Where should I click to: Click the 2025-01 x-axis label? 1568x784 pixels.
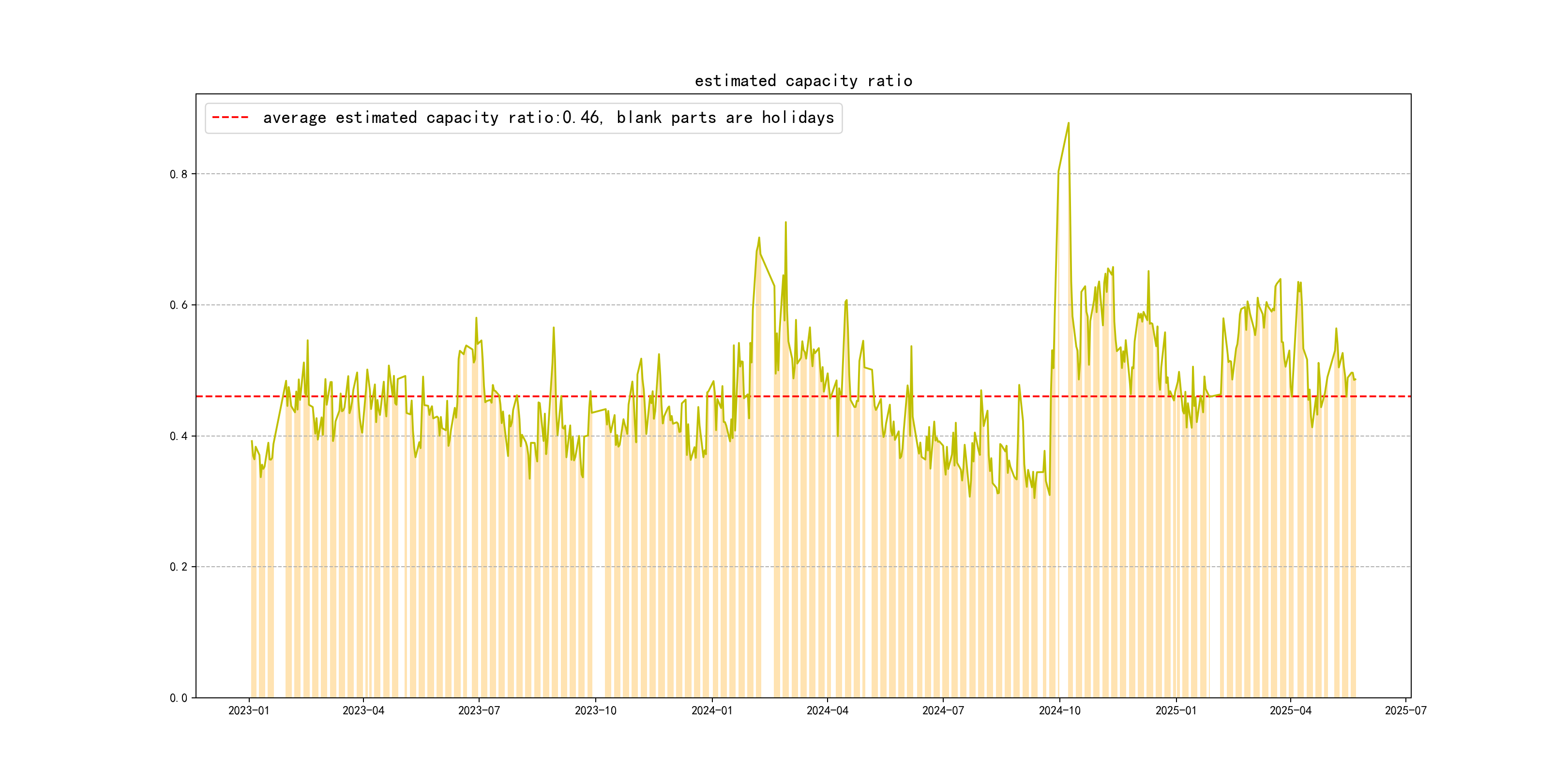pos(1176,710)
